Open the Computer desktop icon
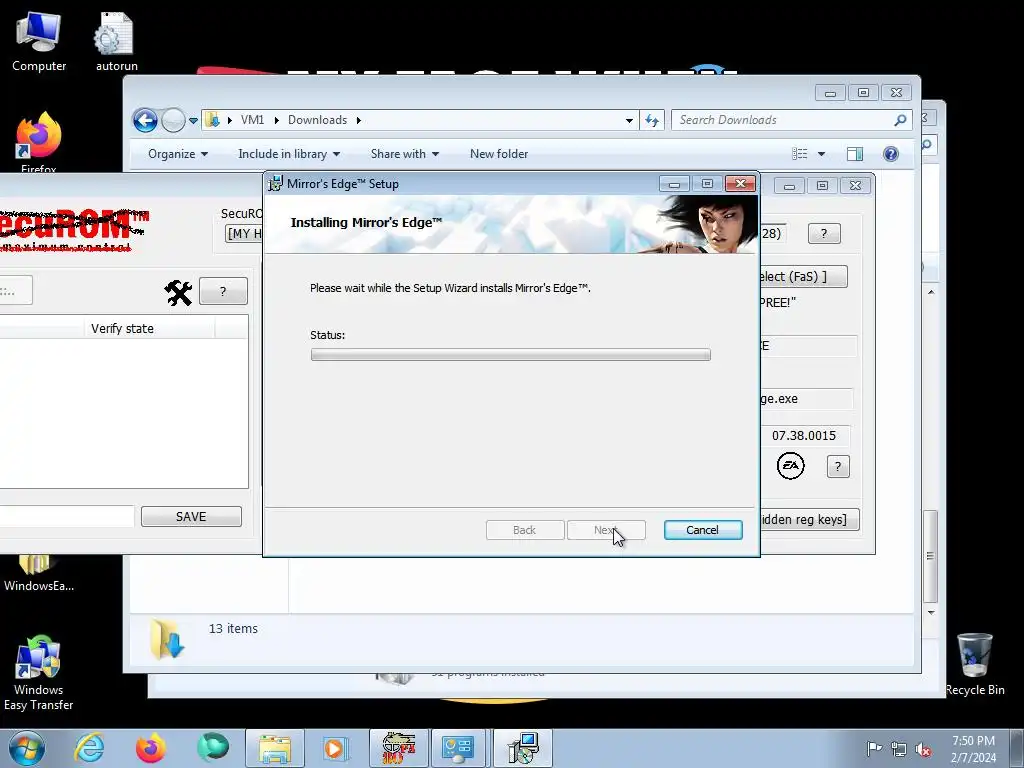Screen dimensions: 1024x768 39,42
